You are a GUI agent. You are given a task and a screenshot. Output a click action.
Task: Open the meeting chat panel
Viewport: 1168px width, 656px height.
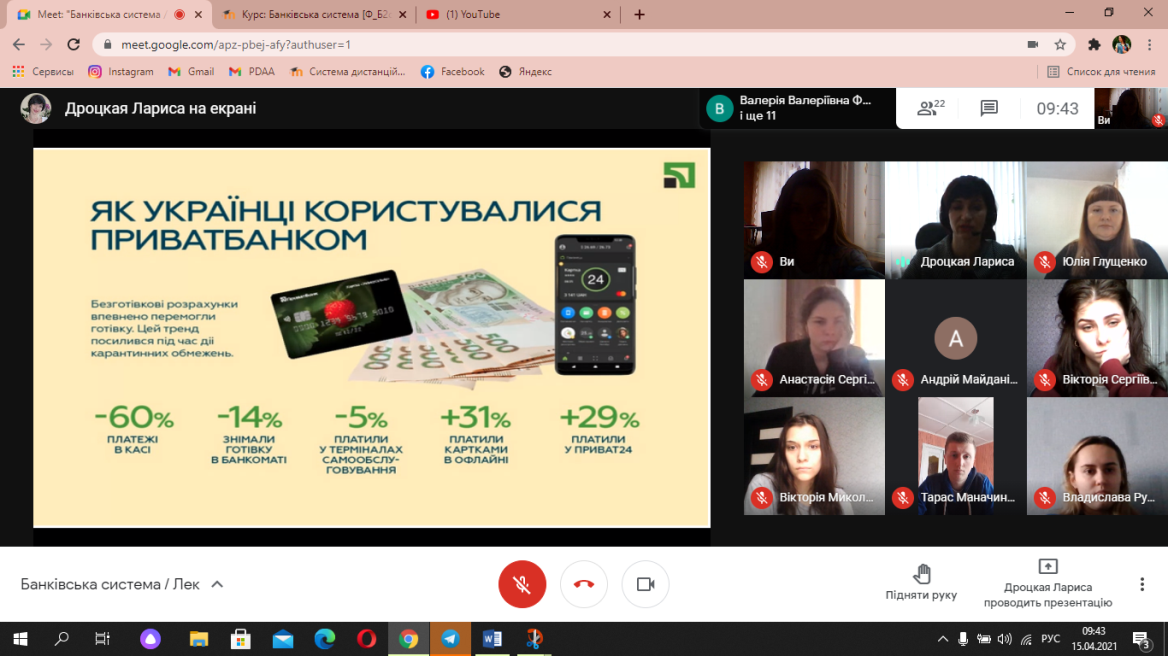tap(988, 109)
